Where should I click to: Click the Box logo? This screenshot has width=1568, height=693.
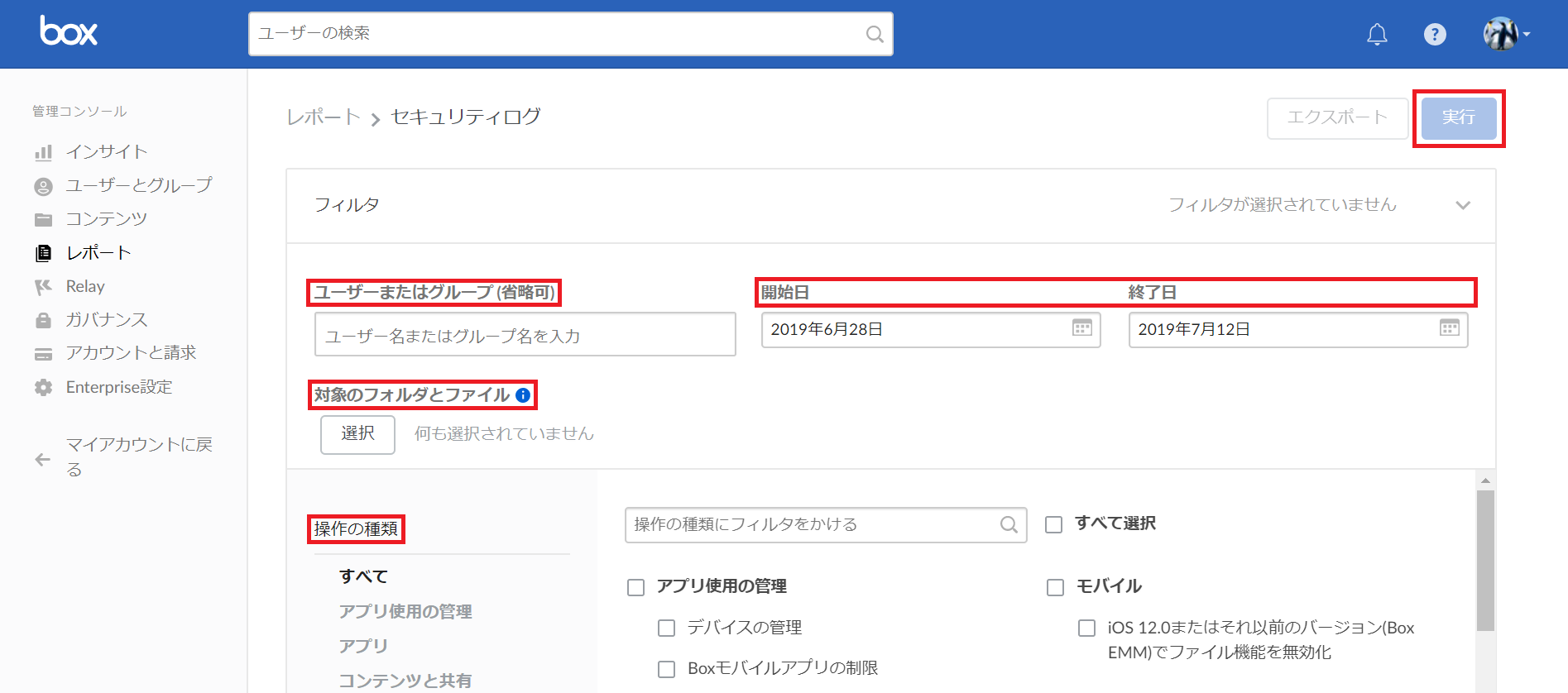[x=69, y=31]
